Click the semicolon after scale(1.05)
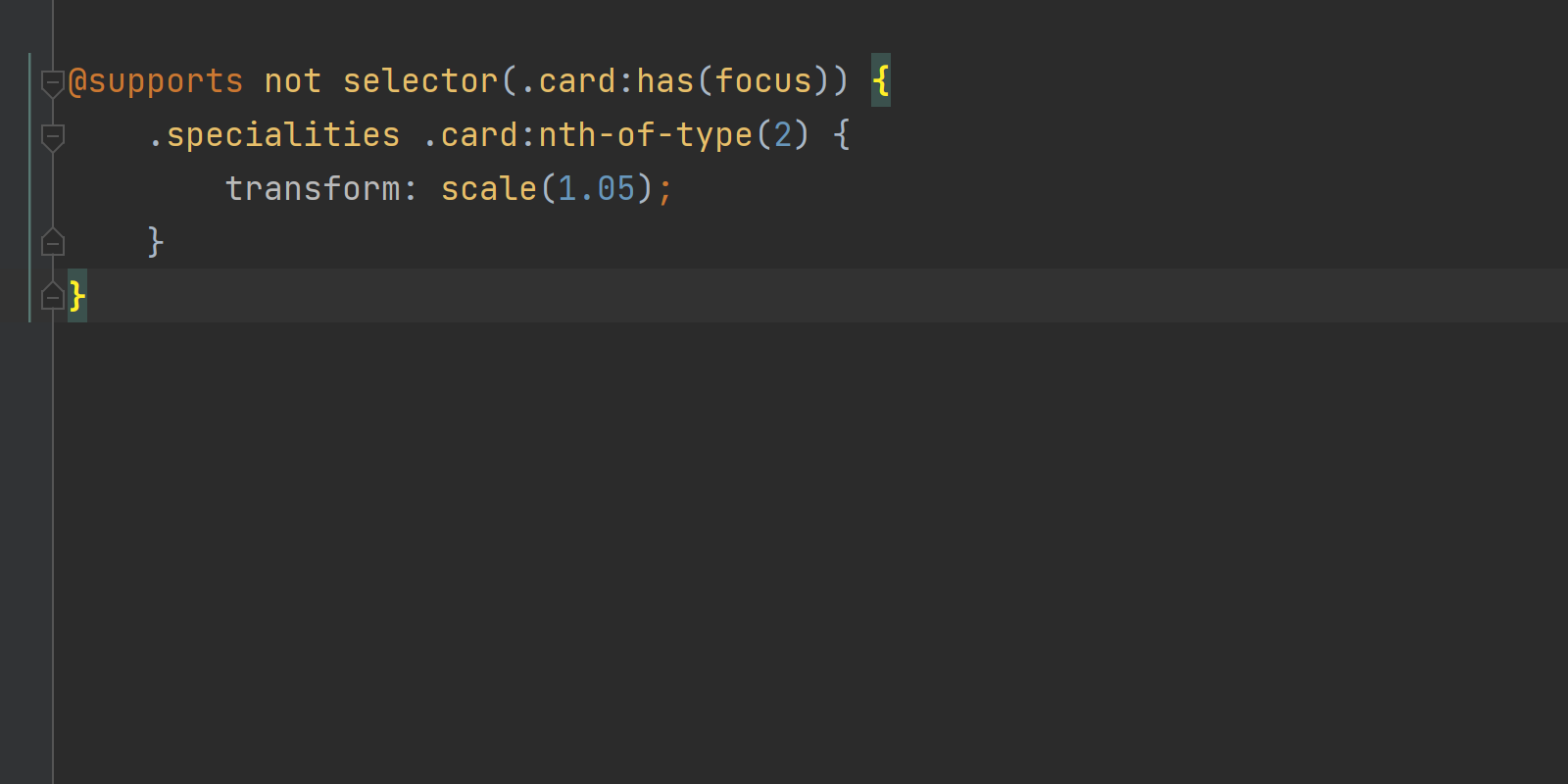The width and height of the screenshot is (1568, 784). click(x=665, y=190)
